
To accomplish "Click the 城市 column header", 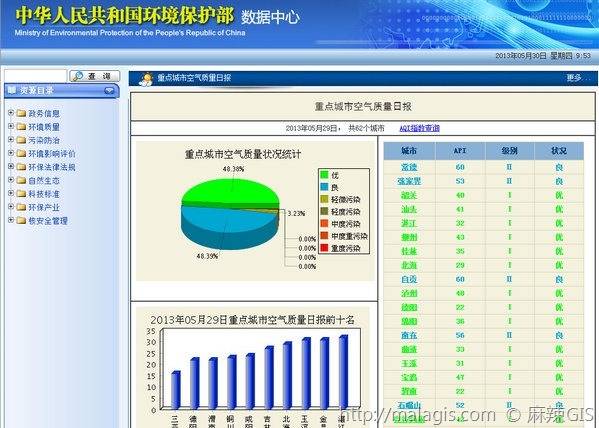I will (x=409, y=151).
